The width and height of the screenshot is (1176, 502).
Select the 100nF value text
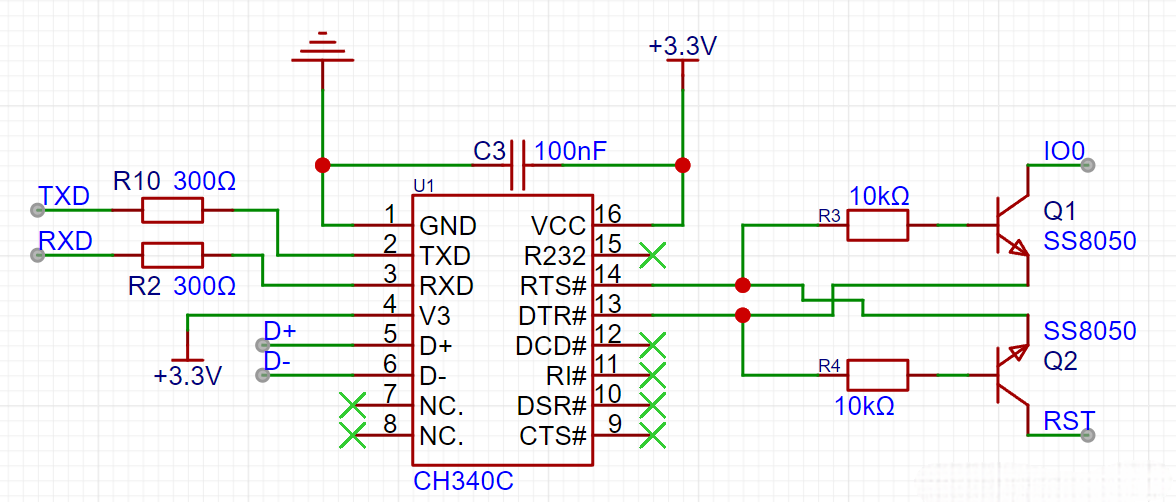point(570,152)
